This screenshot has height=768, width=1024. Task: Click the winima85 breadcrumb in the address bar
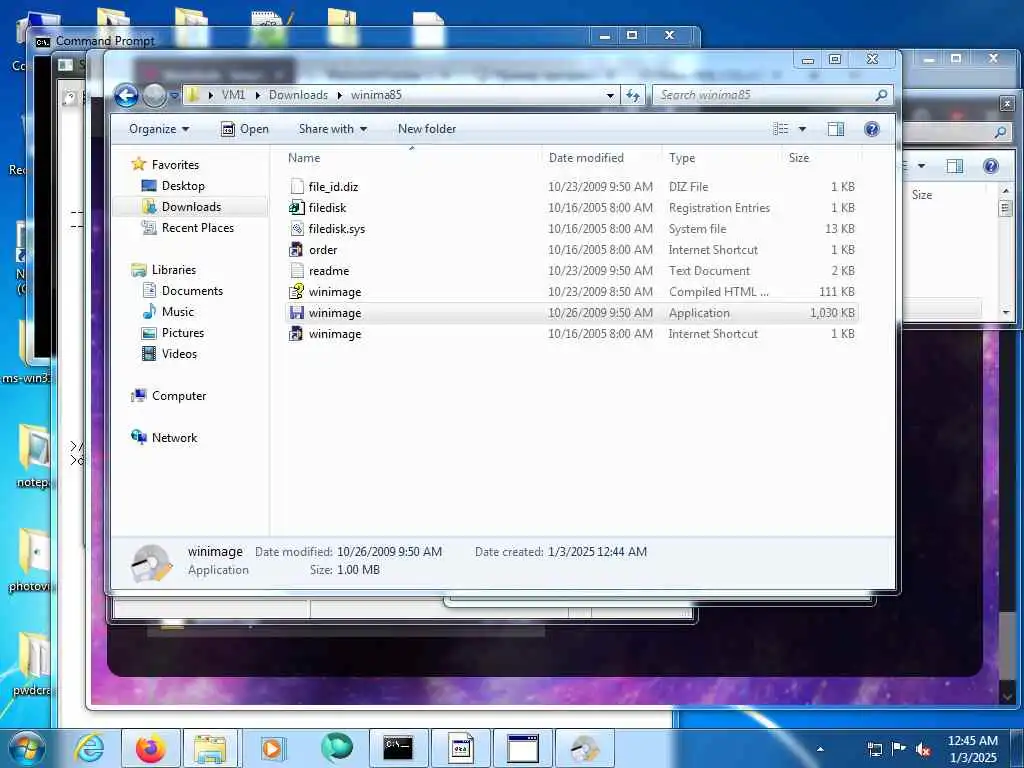click(376, 95)
